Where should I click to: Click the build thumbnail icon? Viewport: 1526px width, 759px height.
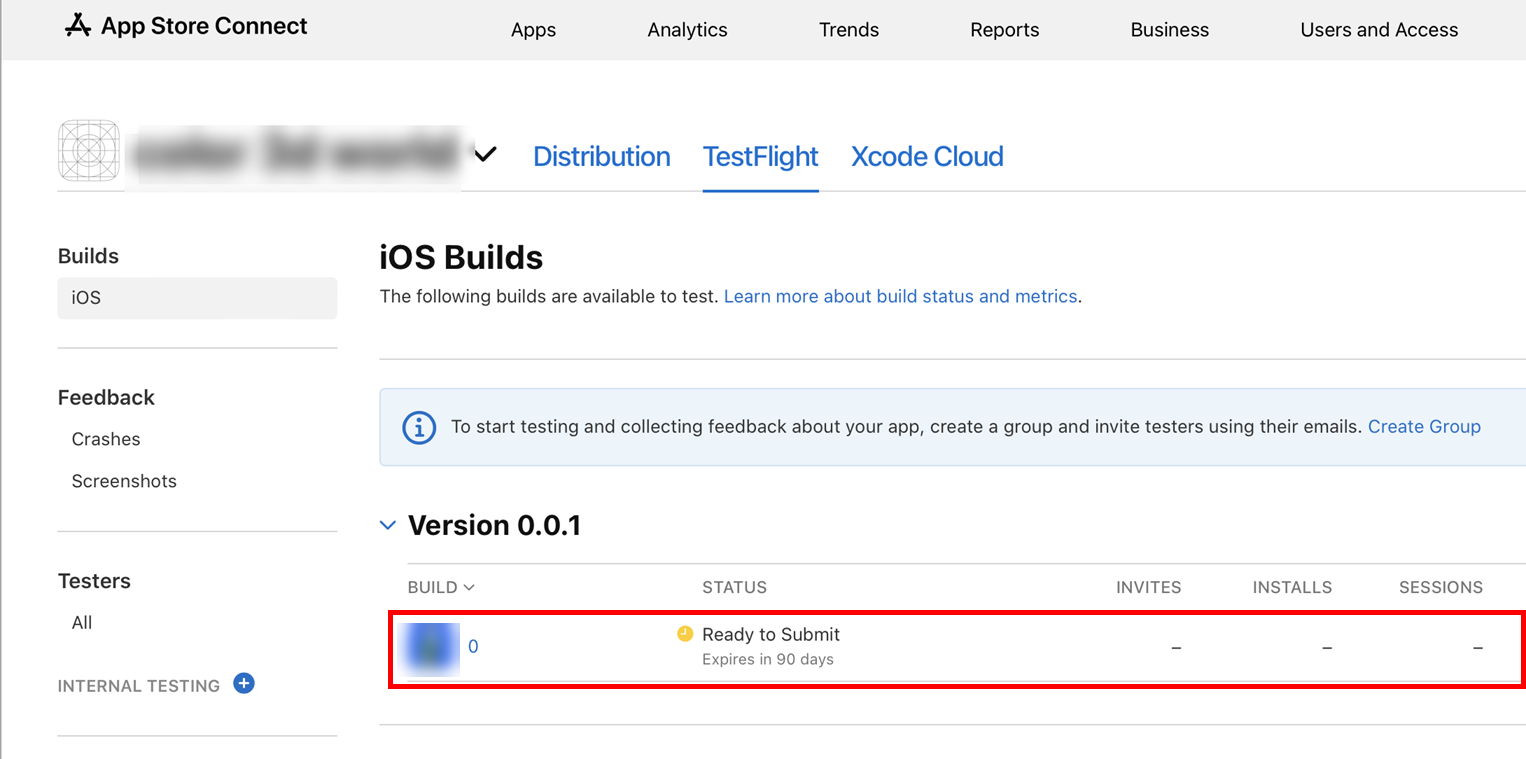pos(430,648)
